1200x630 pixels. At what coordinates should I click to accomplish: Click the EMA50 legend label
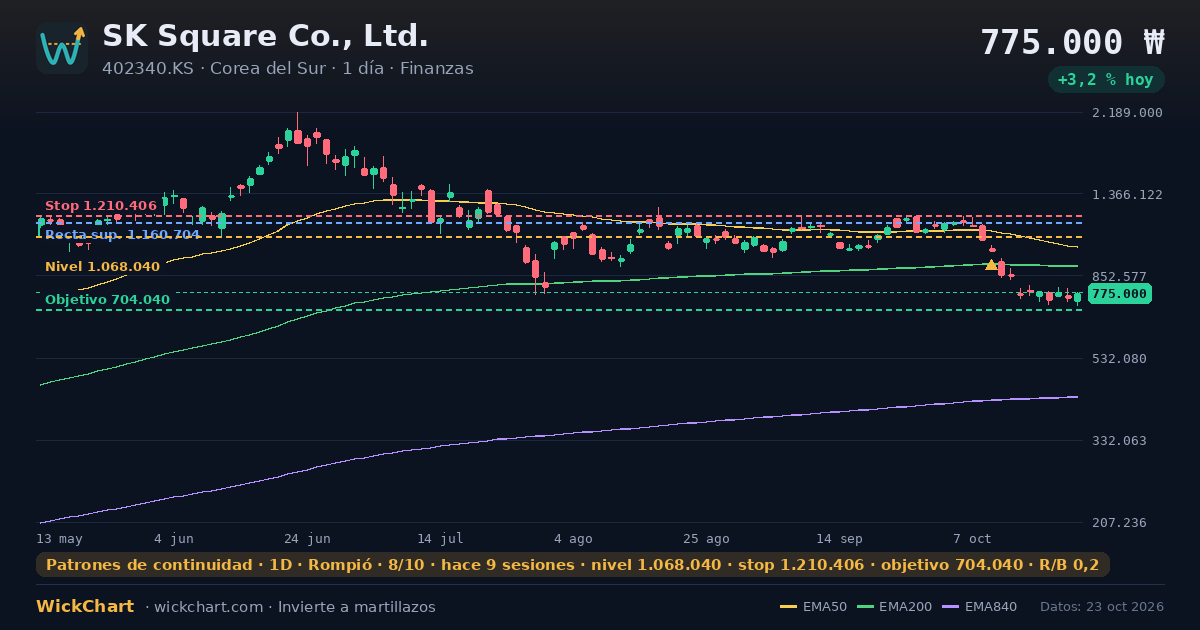tap(825, 607)
